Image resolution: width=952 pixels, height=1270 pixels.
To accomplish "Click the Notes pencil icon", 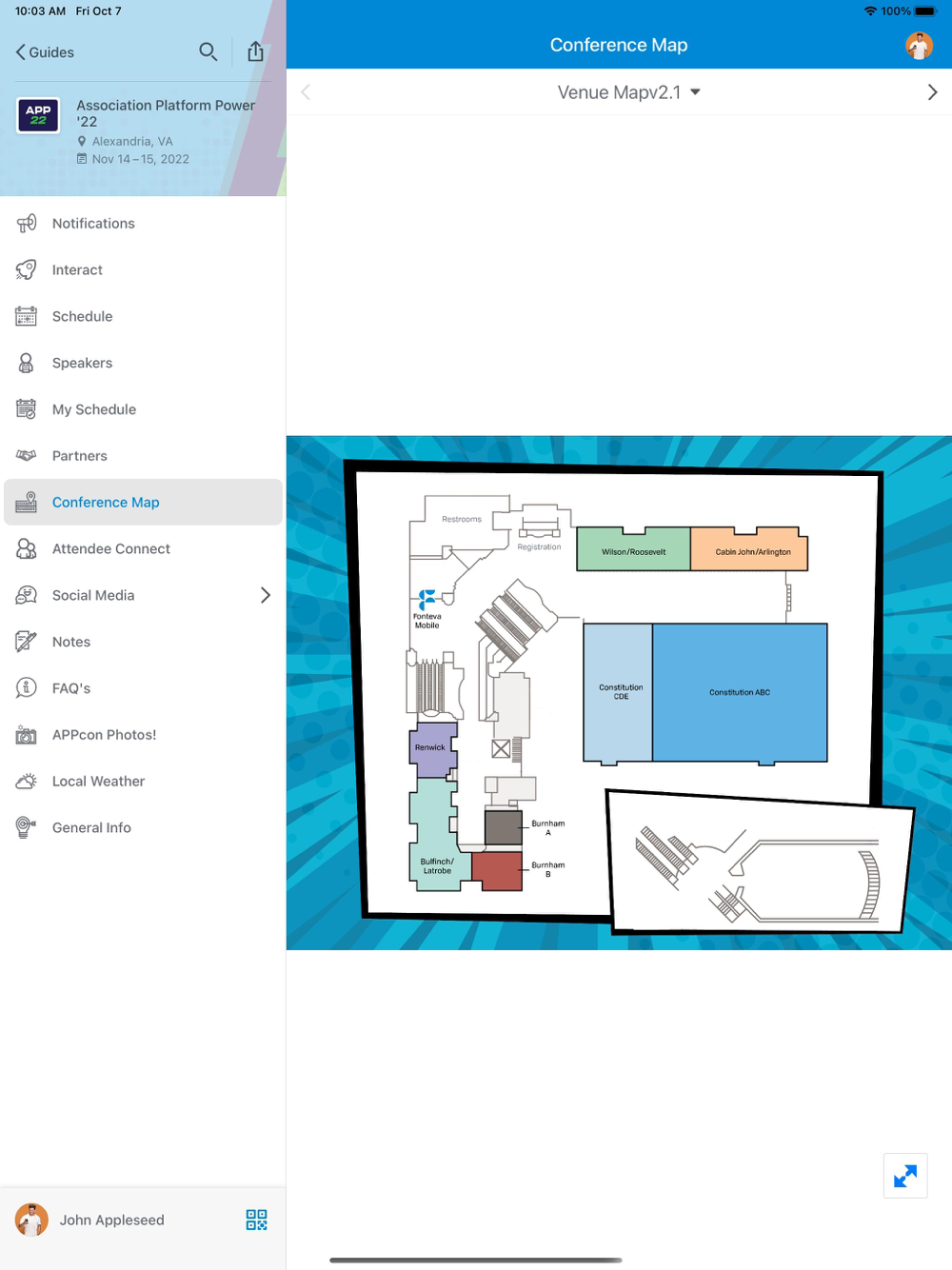I will [26, 642].
